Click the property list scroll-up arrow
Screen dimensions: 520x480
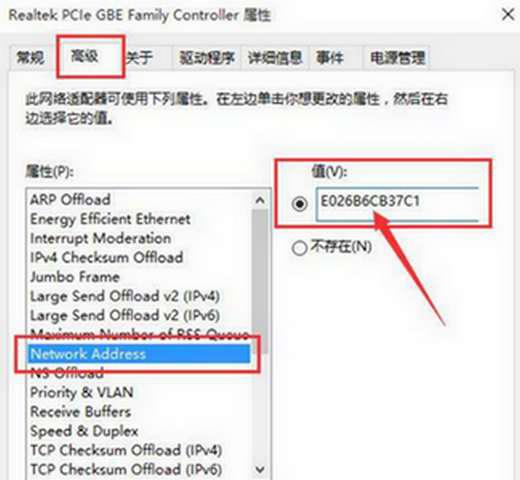[260, 200]
